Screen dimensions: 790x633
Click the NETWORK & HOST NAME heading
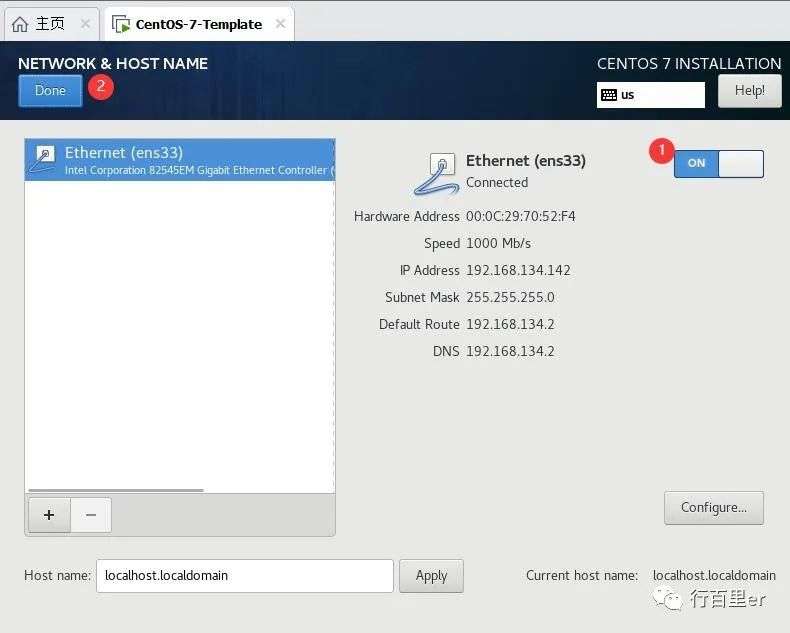click(x=113, y=64)
